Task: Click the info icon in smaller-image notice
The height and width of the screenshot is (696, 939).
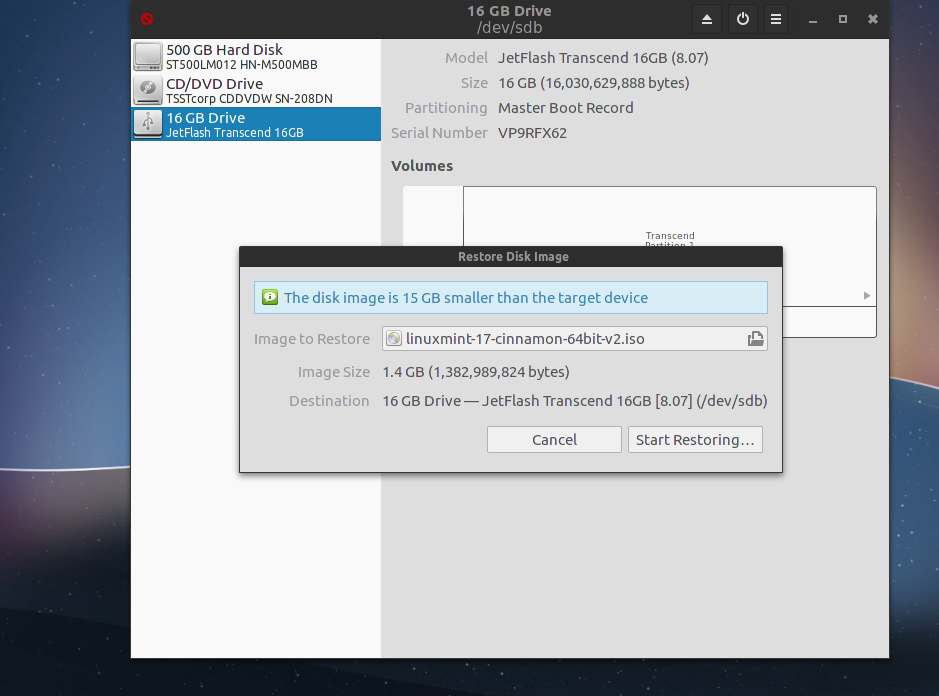Action: point(270,297)
